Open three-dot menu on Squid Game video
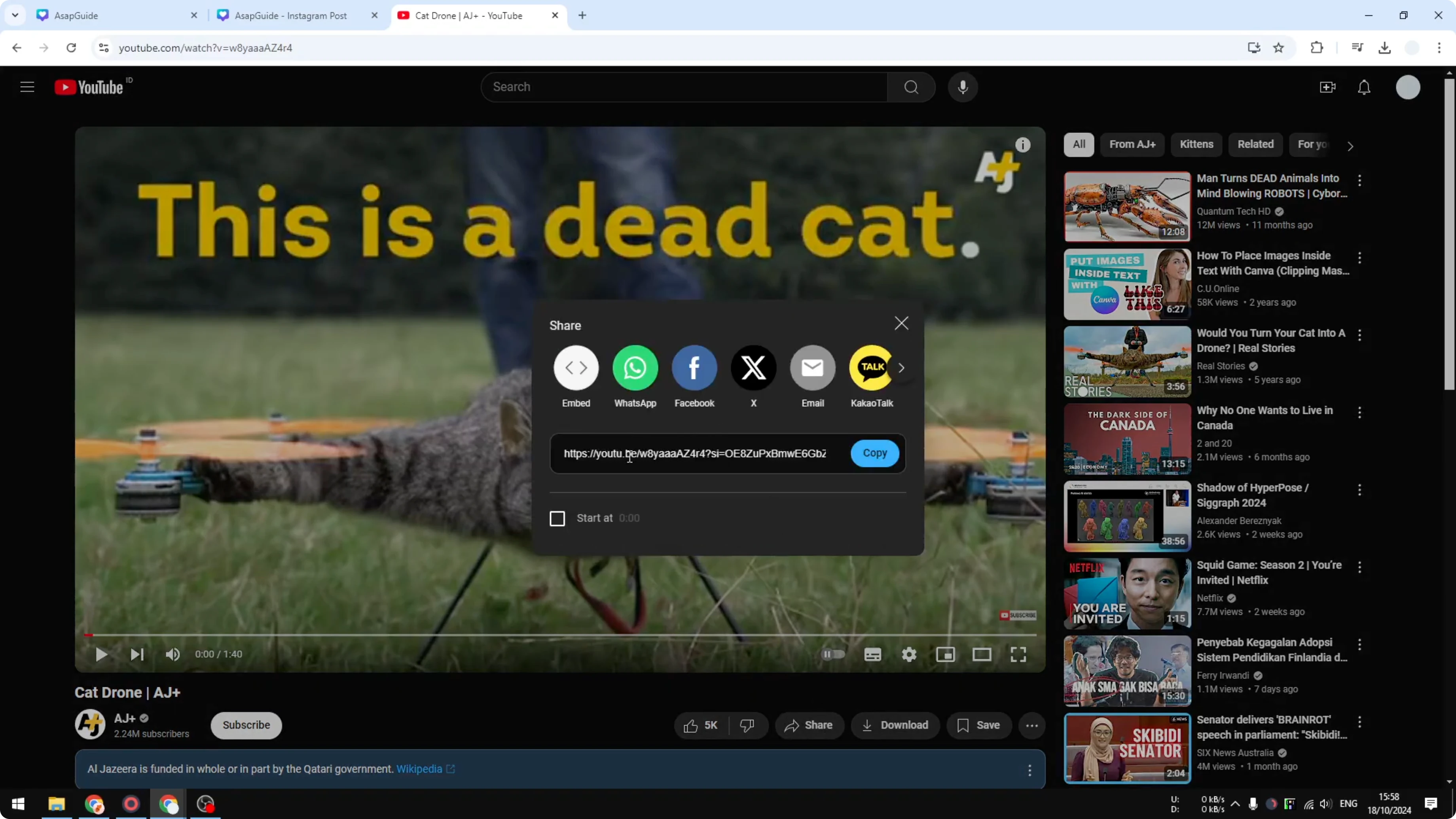This screenshot has width=1456, height=819. coord(1360,567)
